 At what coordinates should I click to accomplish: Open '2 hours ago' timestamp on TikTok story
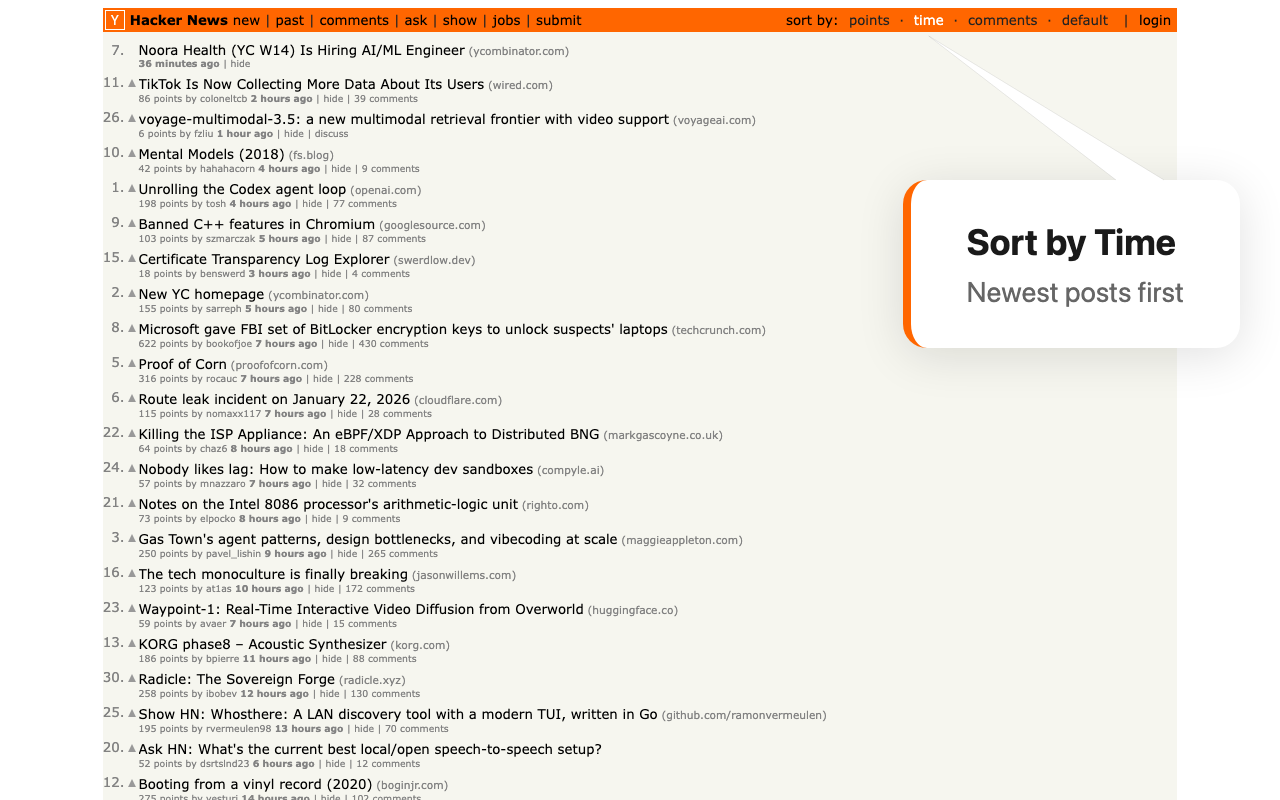tap(281, 99)
